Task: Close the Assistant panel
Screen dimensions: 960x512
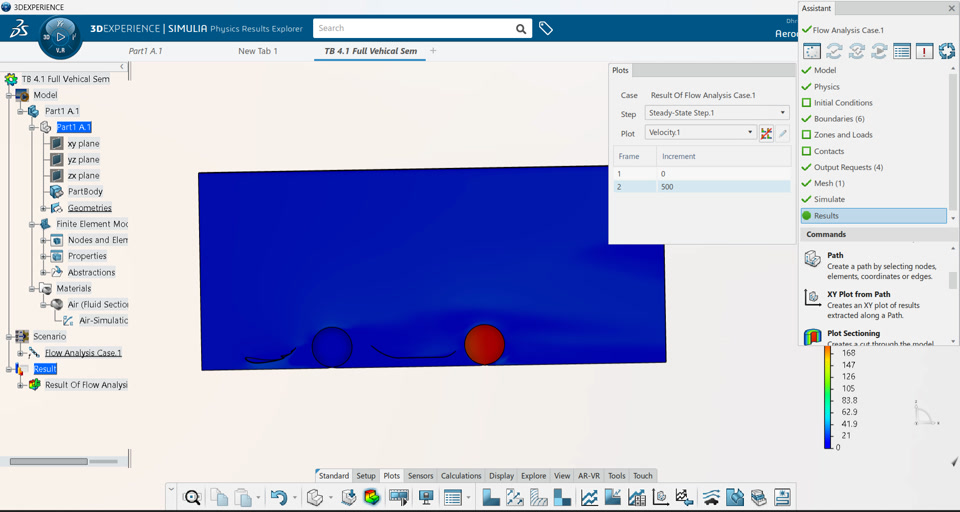Action: coord(951,8)
